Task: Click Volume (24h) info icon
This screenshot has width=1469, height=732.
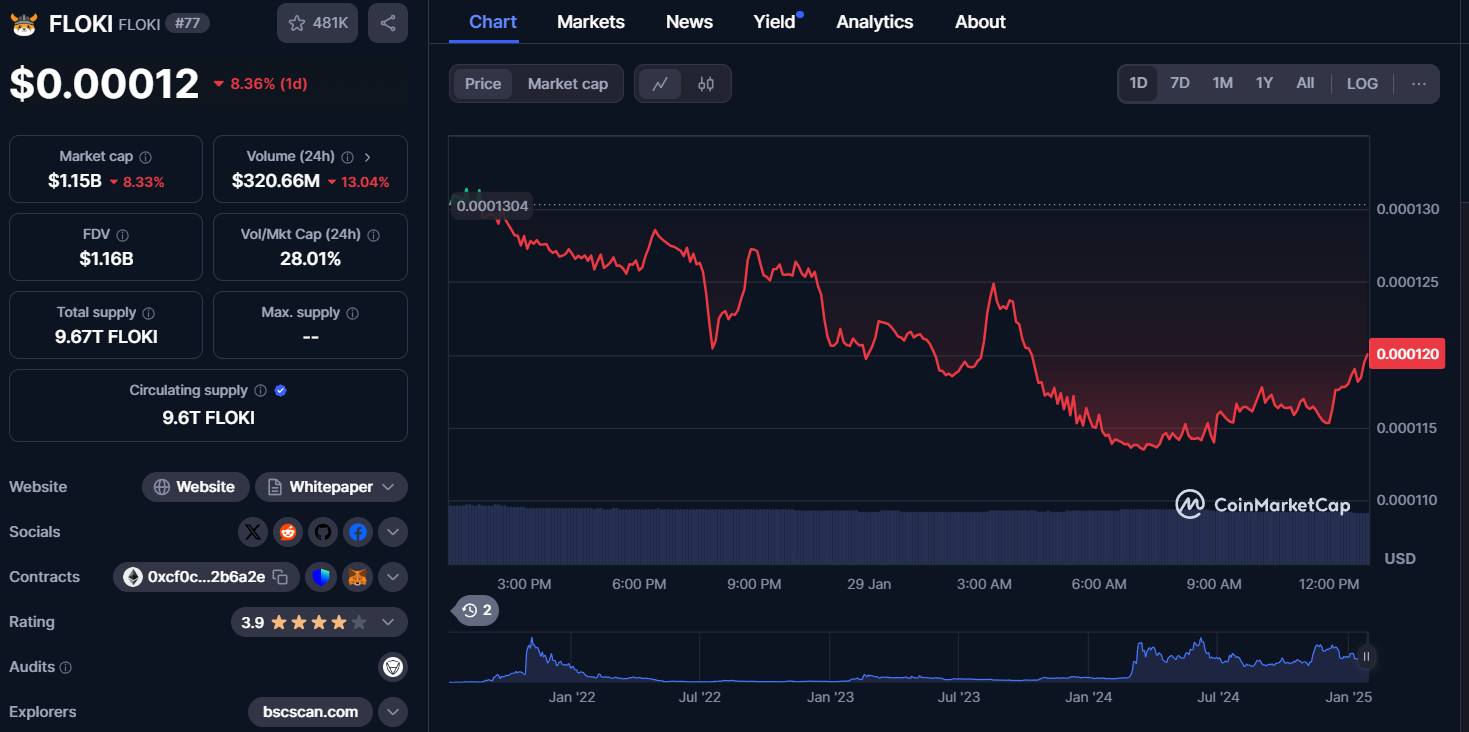Action: click(348, 157)
